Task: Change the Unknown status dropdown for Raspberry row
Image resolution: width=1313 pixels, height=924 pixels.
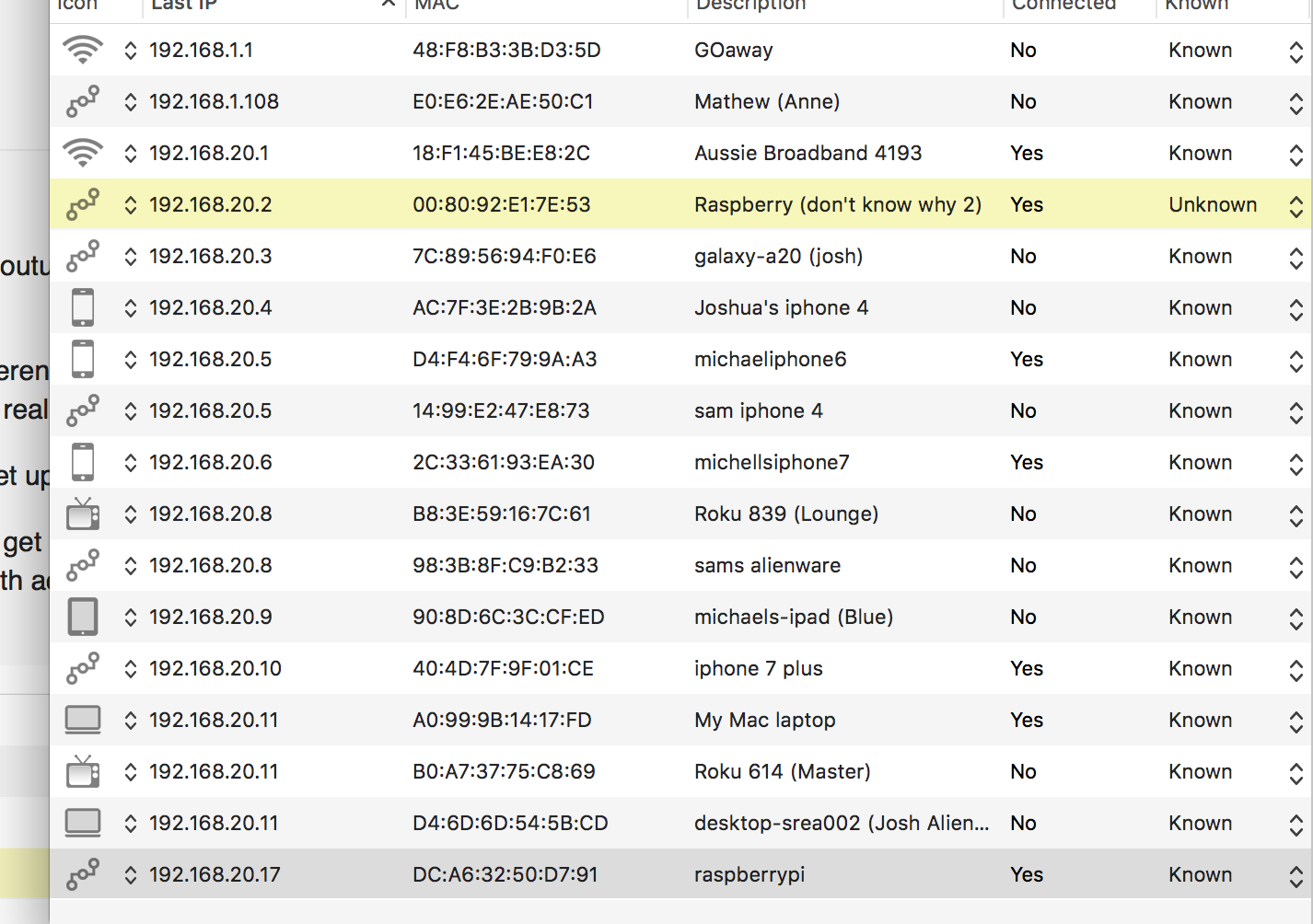Action: (x=1296, y=206)
